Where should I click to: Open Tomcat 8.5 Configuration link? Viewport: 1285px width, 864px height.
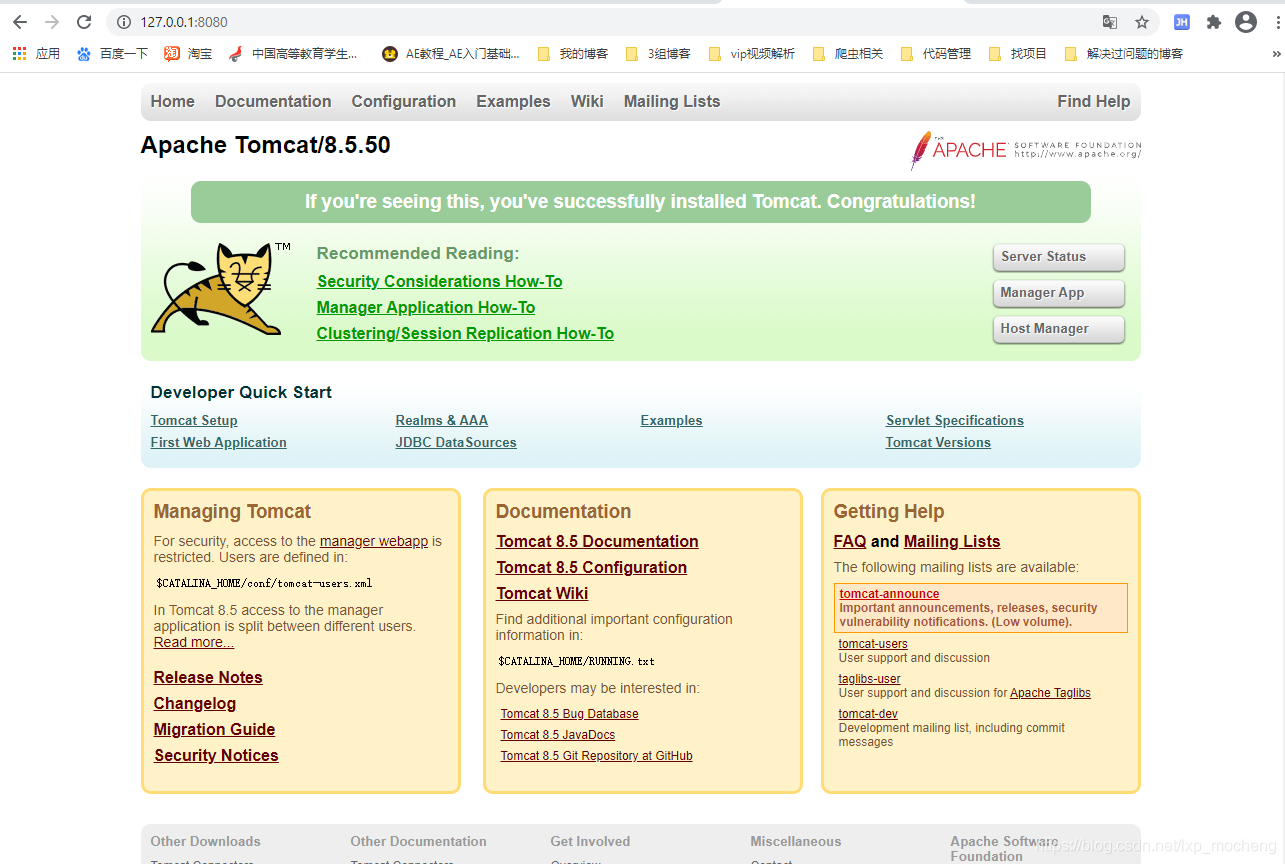592,568
